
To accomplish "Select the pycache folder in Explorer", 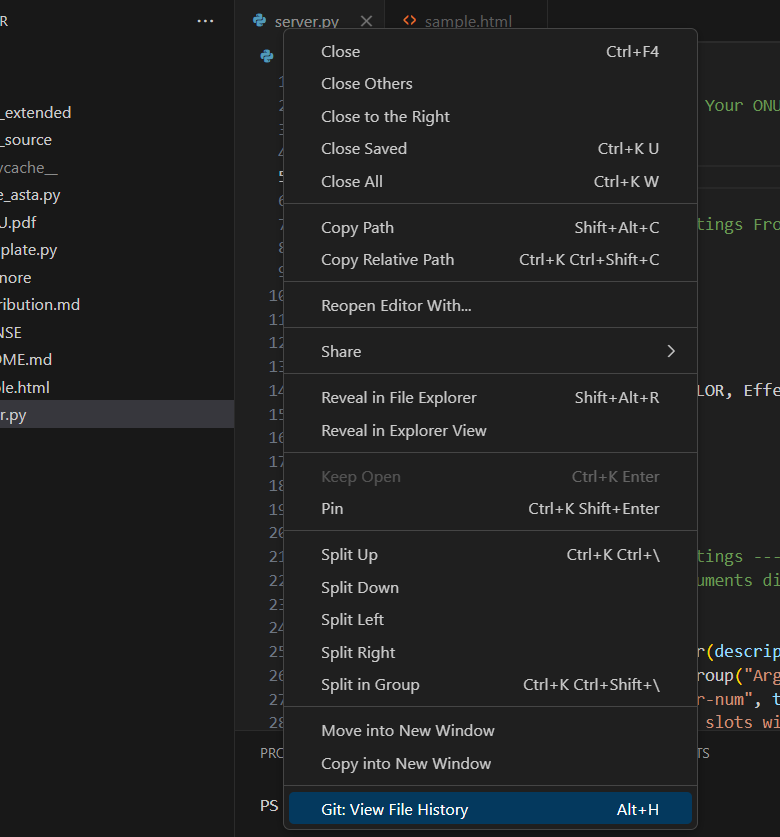I will (x=117, y=168).
